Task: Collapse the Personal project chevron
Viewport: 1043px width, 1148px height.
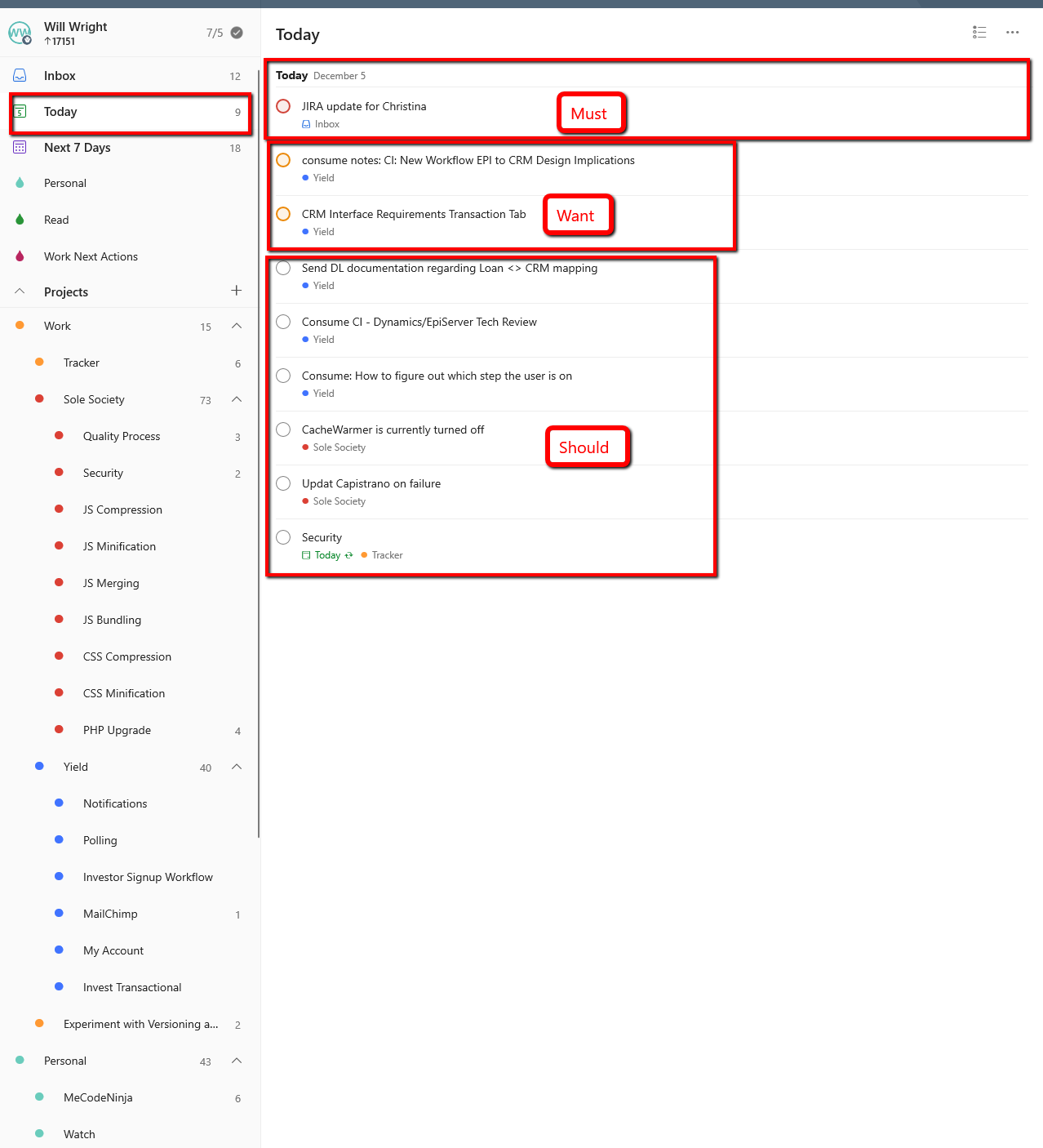Action: [237, 1061]
